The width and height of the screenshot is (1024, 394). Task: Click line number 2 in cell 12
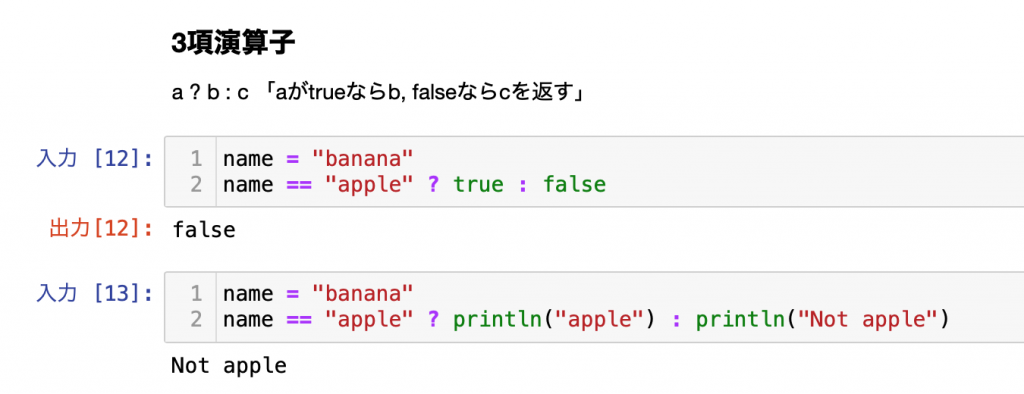coord(196,186)
